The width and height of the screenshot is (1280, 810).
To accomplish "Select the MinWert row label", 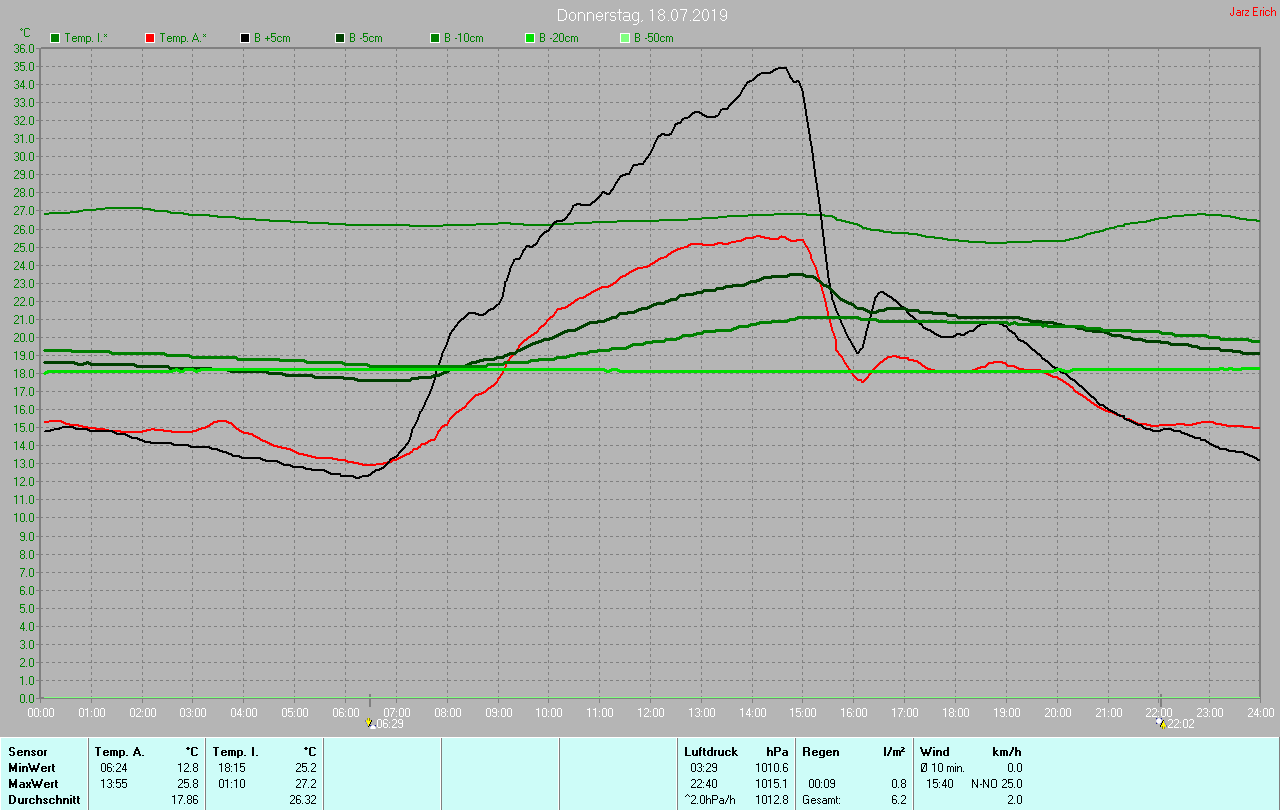I will click(x=30, y=767).
